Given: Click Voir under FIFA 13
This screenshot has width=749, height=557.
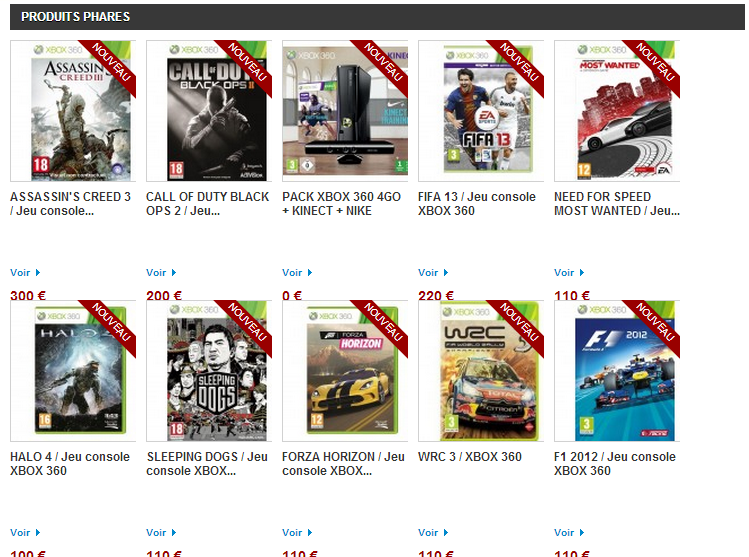Looking at the screenshot, I should (433, 273).
